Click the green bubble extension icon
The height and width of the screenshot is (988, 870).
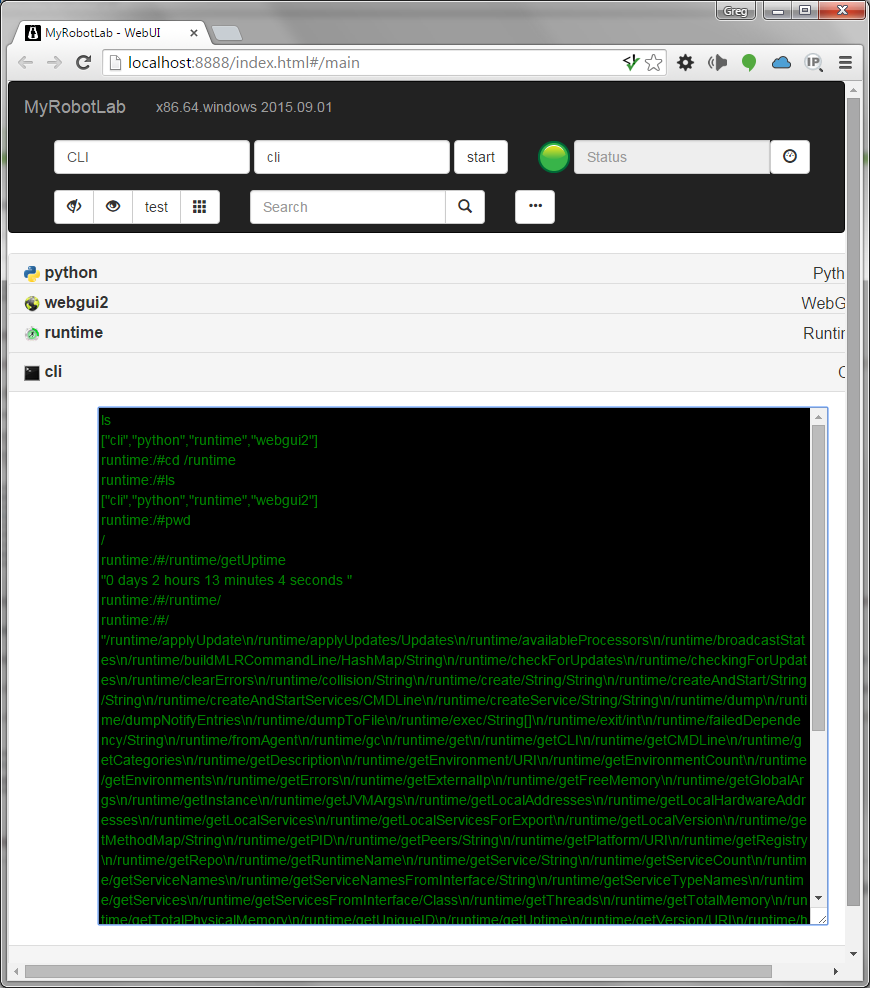[749, 62]
